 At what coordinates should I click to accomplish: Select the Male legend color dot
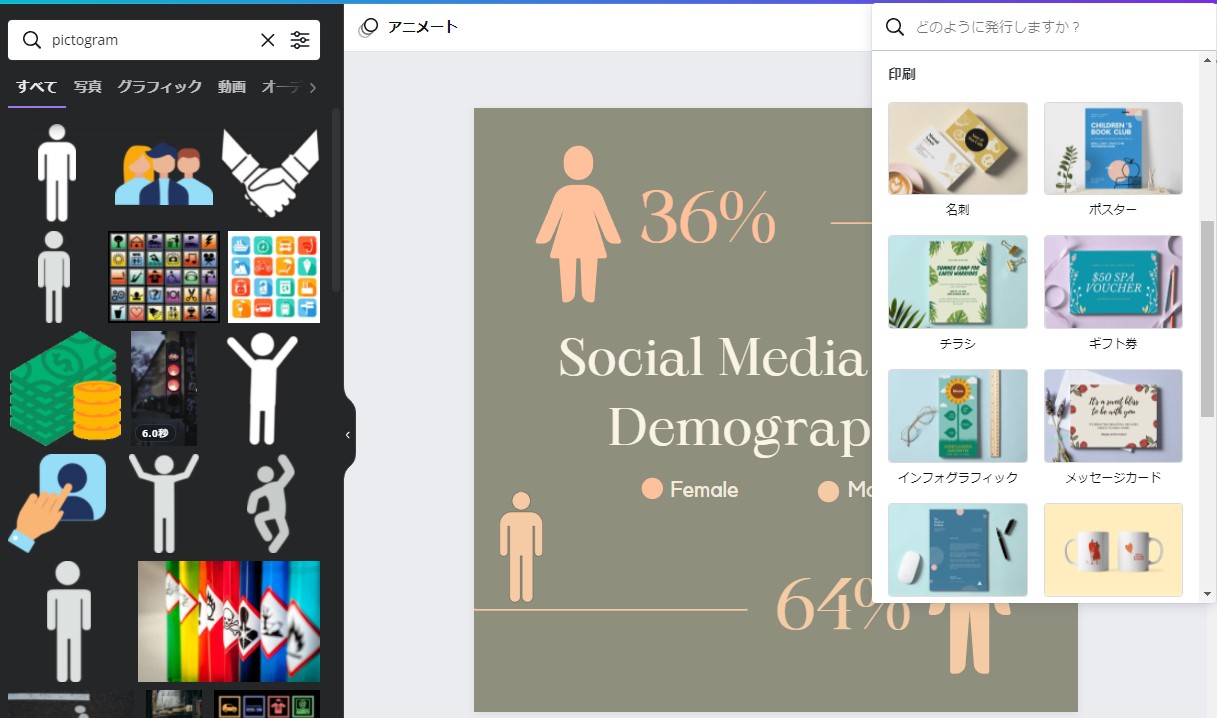(x=828, y=491)
